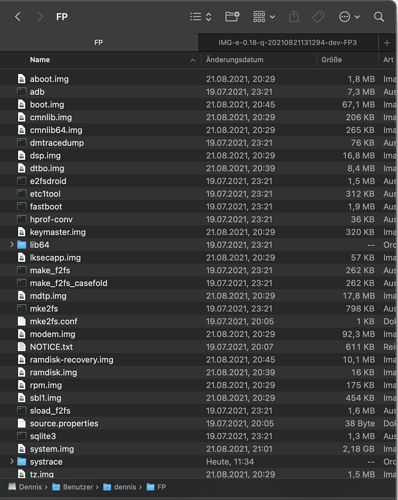Open Dennis in the path bar
The width and height of the screenshot is (398, 500).
25,487
